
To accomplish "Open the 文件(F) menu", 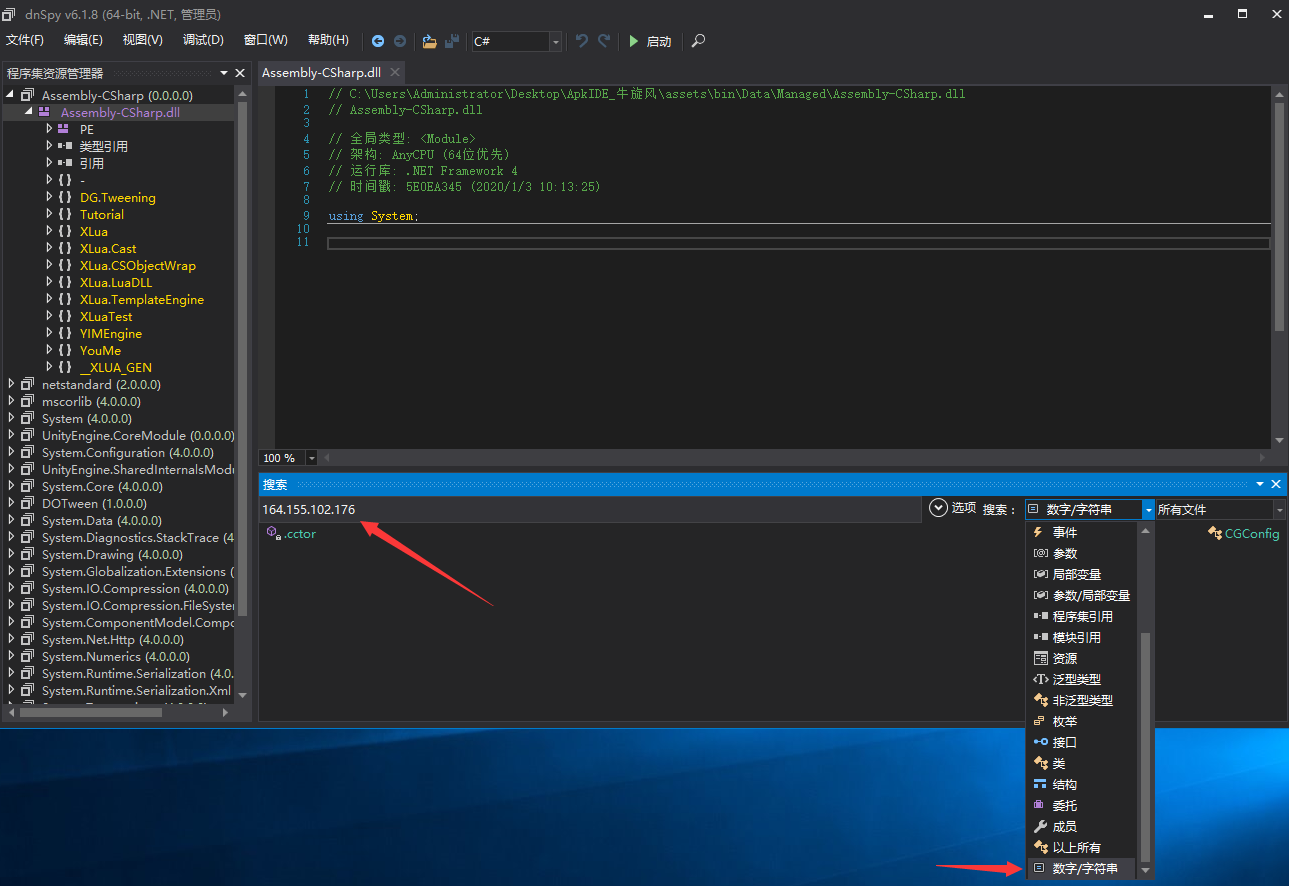I will (25, 40).
